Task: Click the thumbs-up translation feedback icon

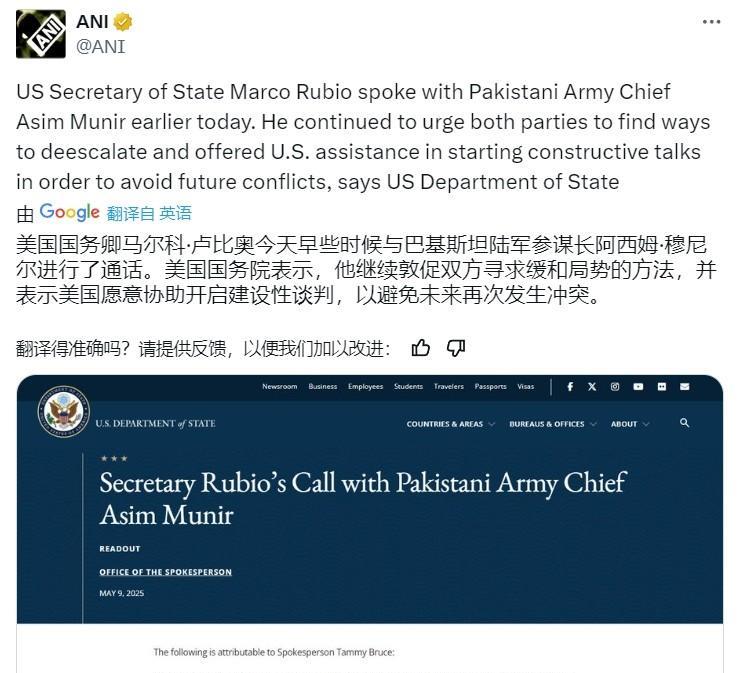Action: coord(420,348)
